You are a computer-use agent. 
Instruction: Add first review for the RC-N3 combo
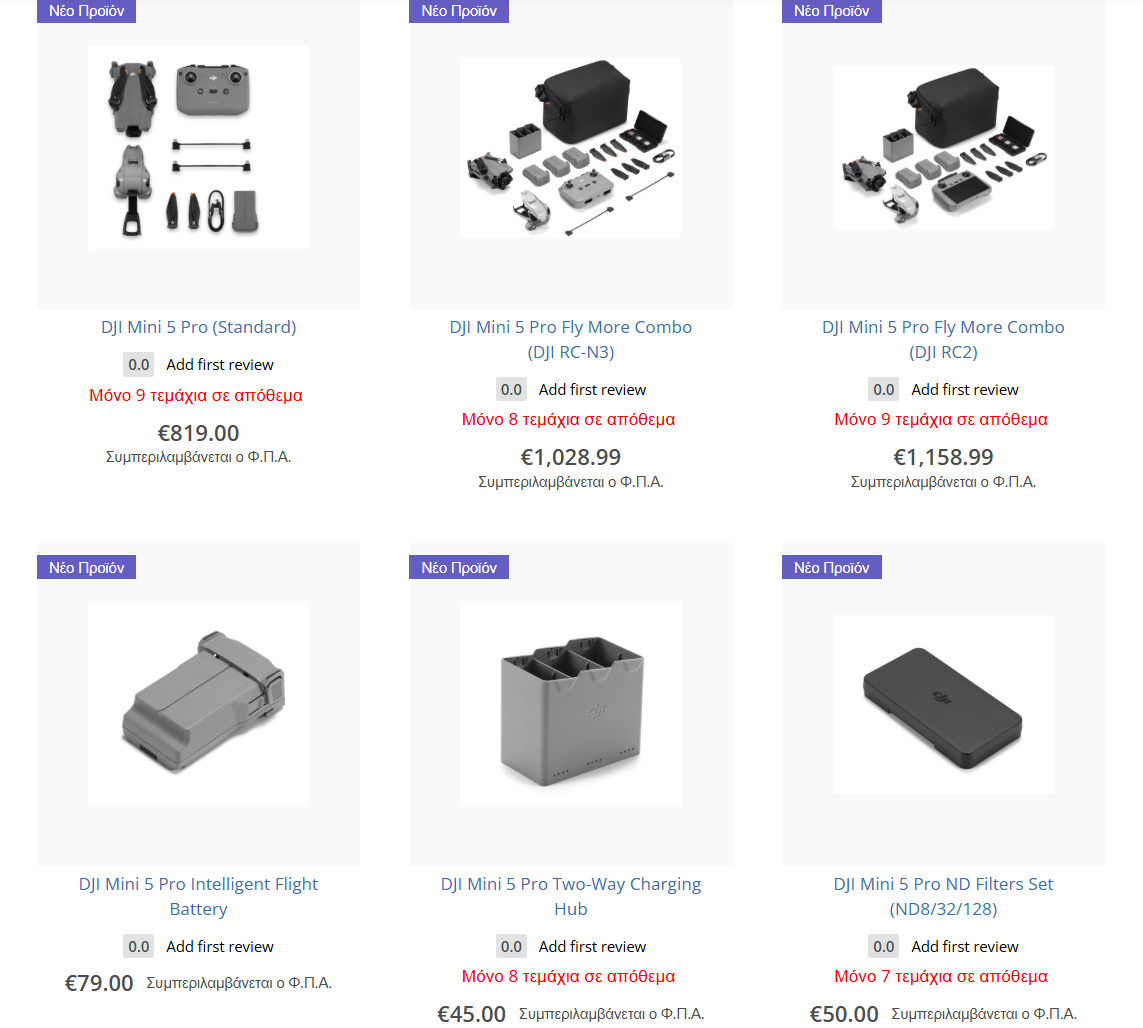pyautogui.click(x=593, y=389)
